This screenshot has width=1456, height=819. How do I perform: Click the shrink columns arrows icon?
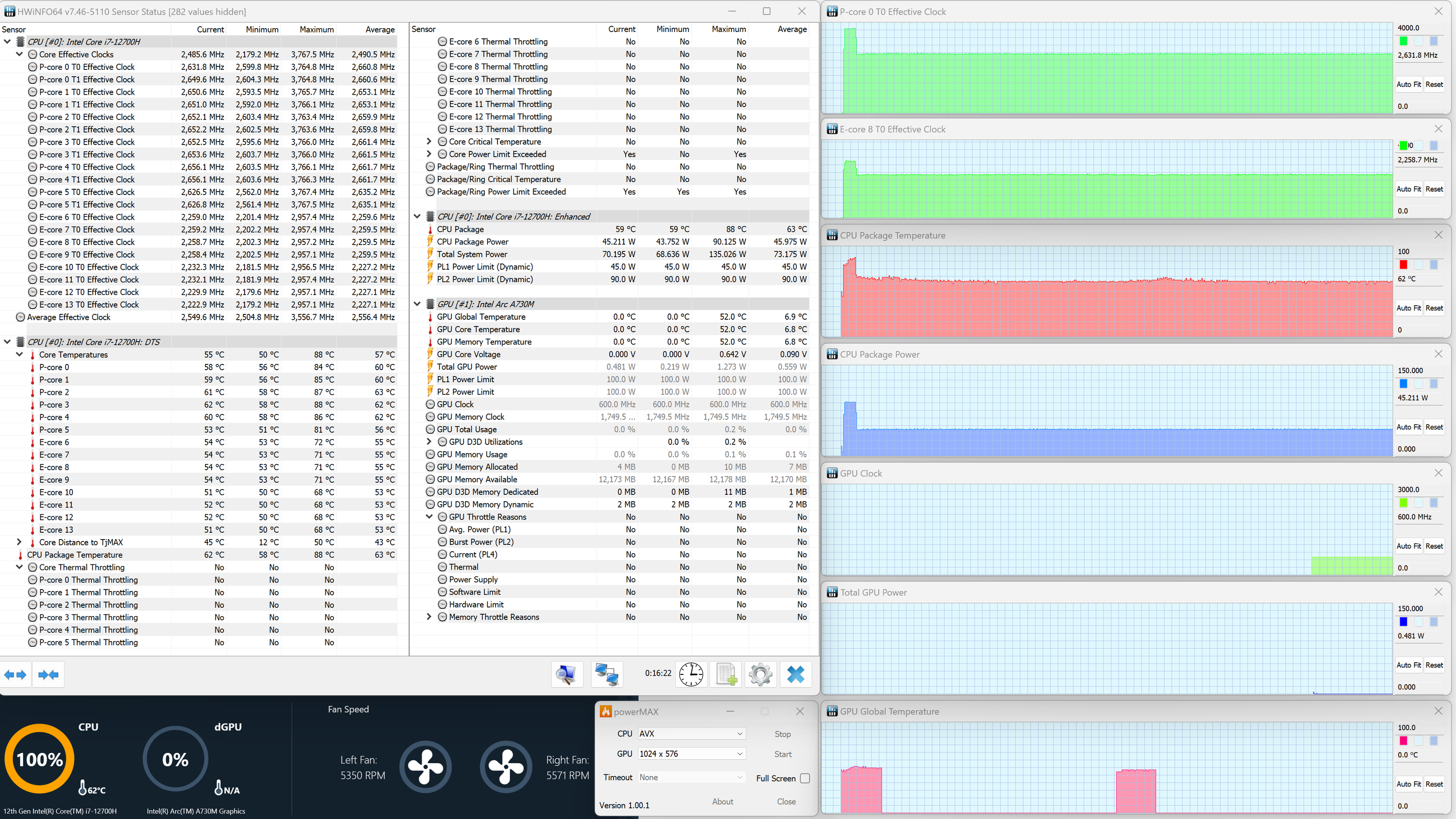(x=48, y=674)
